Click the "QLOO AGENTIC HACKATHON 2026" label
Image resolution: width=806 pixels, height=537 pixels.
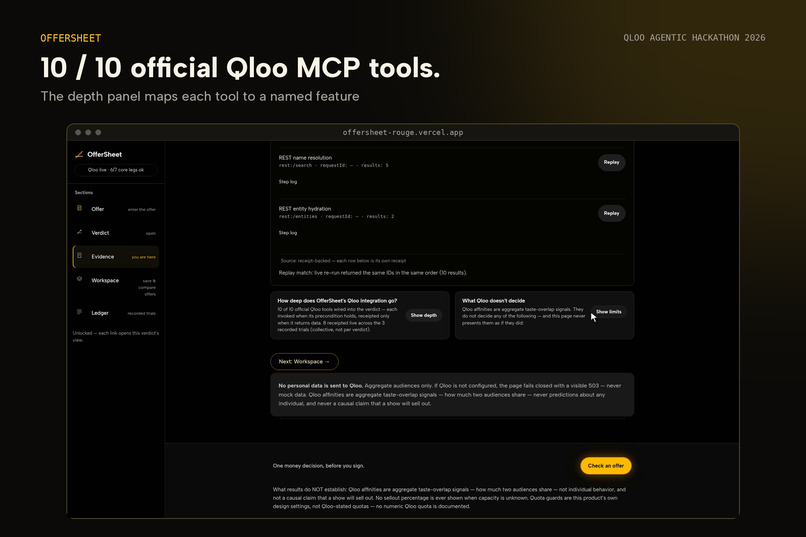694,38
